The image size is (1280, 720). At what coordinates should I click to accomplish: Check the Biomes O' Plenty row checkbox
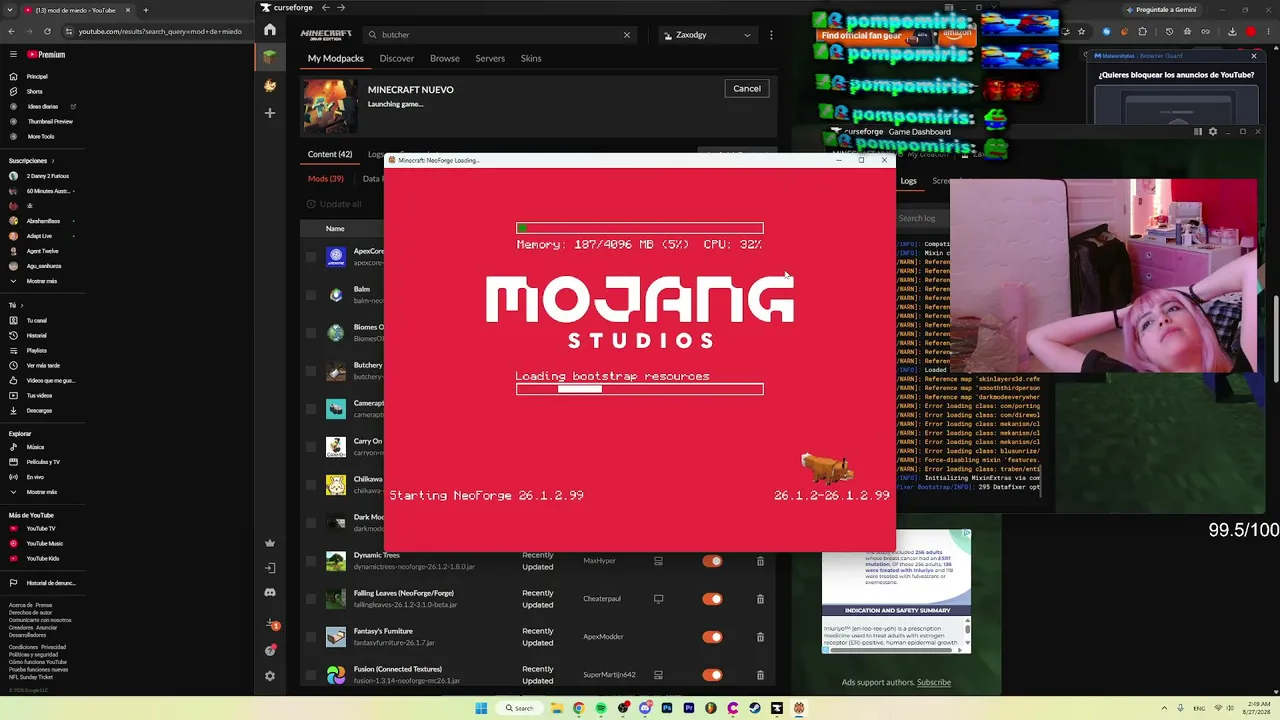coord(311,333)
